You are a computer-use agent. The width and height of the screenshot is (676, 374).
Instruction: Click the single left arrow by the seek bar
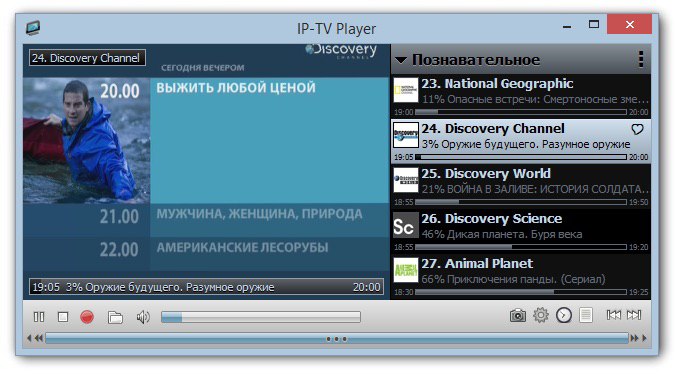(x=29, y=338)
